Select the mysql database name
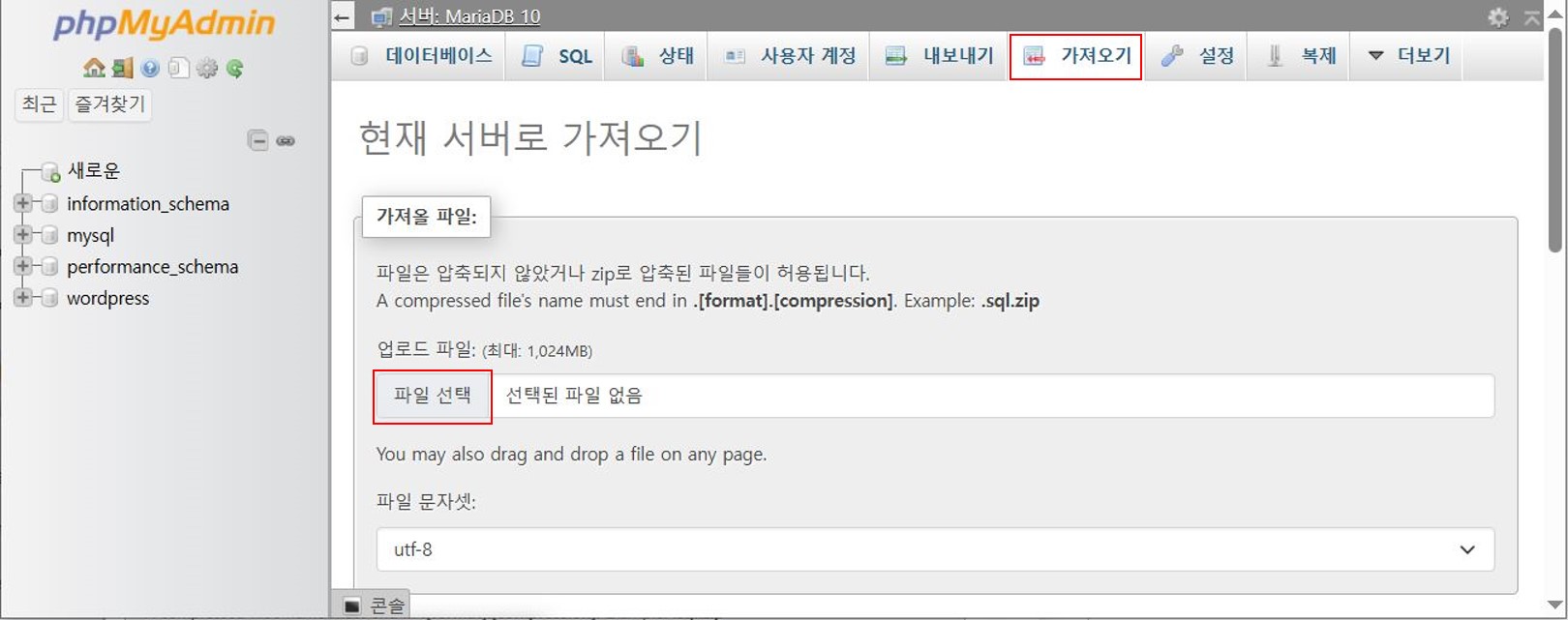 pyautogui.click(x=90, y=235)
